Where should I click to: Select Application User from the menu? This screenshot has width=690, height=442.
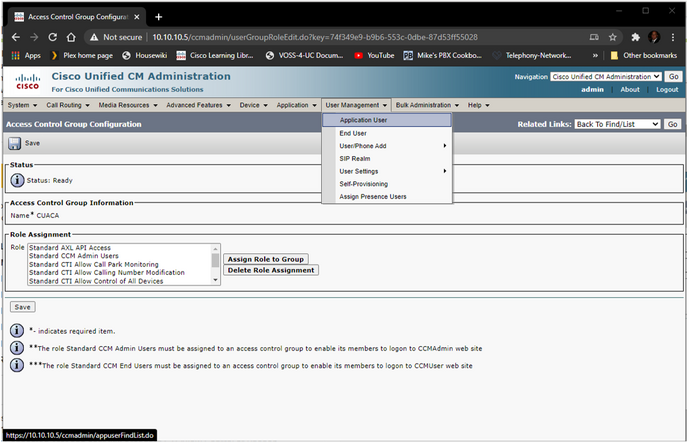point(387,120)
